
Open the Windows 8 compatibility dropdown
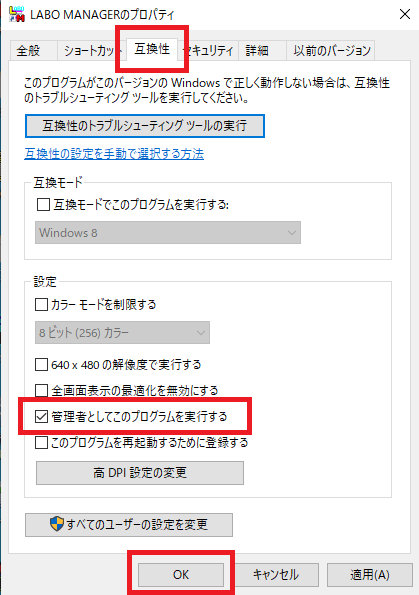(x=168, y=233)
